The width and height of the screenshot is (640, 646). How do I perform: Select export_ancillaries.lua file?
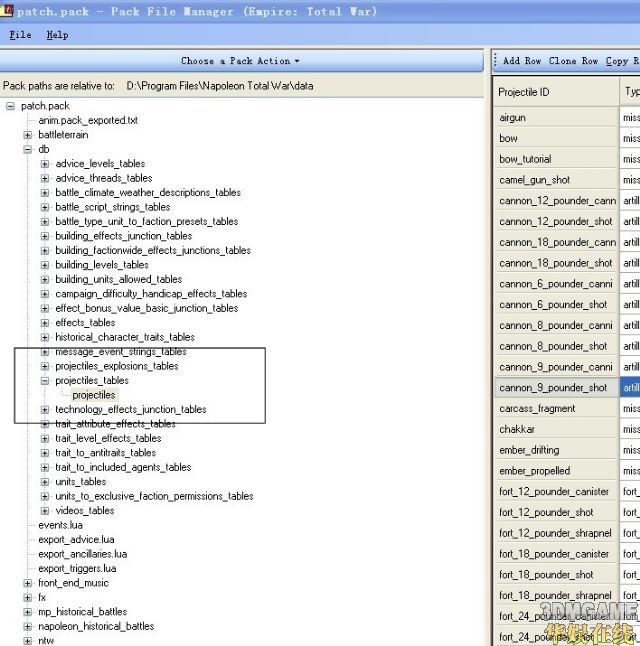[x=82, y=554]
